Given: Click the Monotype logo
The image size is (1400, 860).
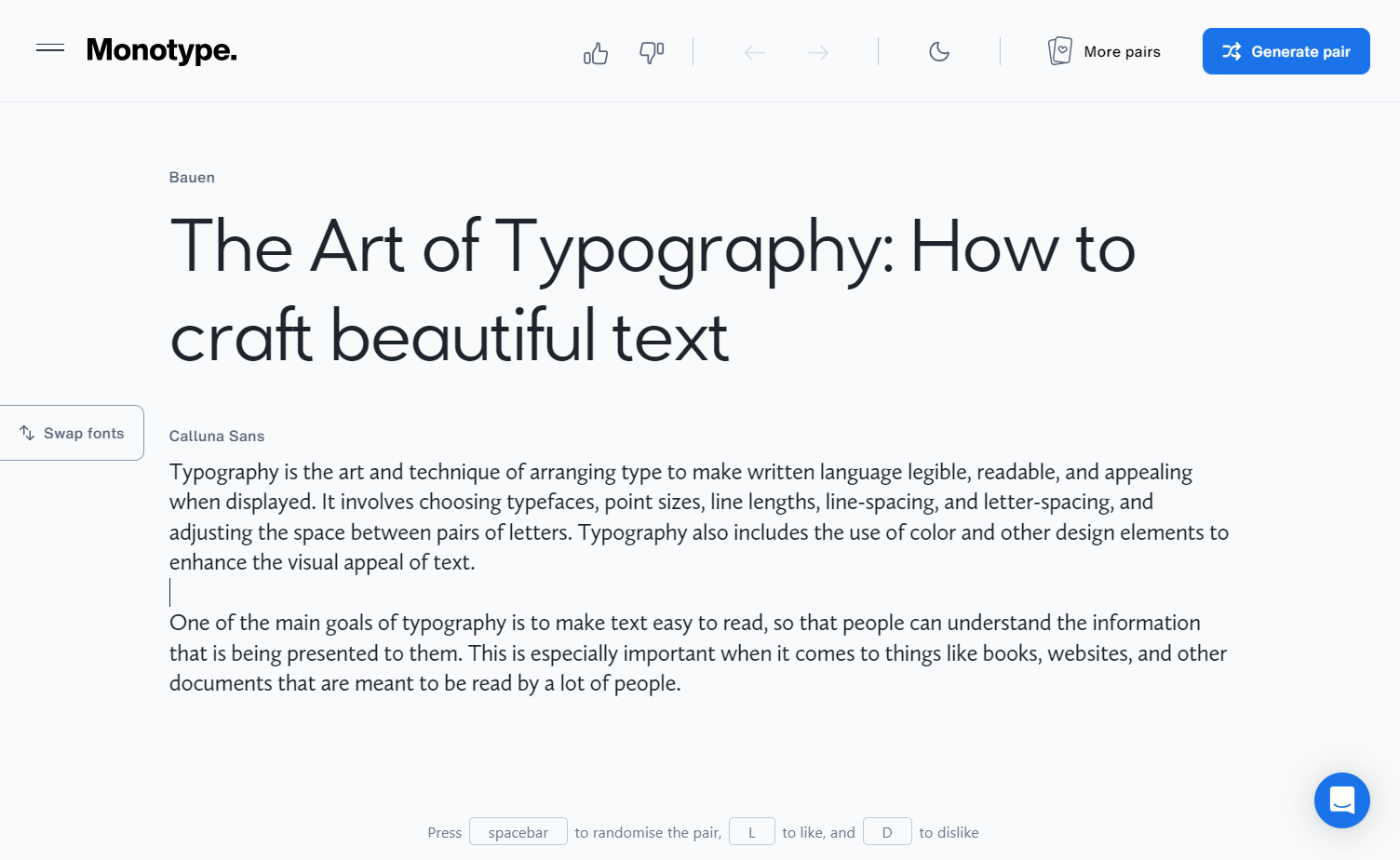Looking at the screenshot, I should click(x=161, y=51).
